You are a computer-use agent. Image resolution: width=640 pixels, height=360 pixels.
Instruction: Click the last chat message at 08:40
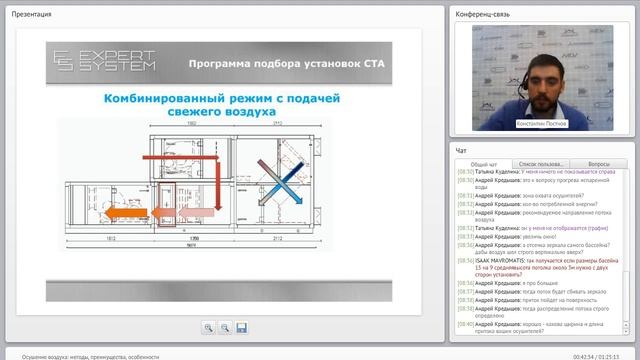click(x=531, y=327)
